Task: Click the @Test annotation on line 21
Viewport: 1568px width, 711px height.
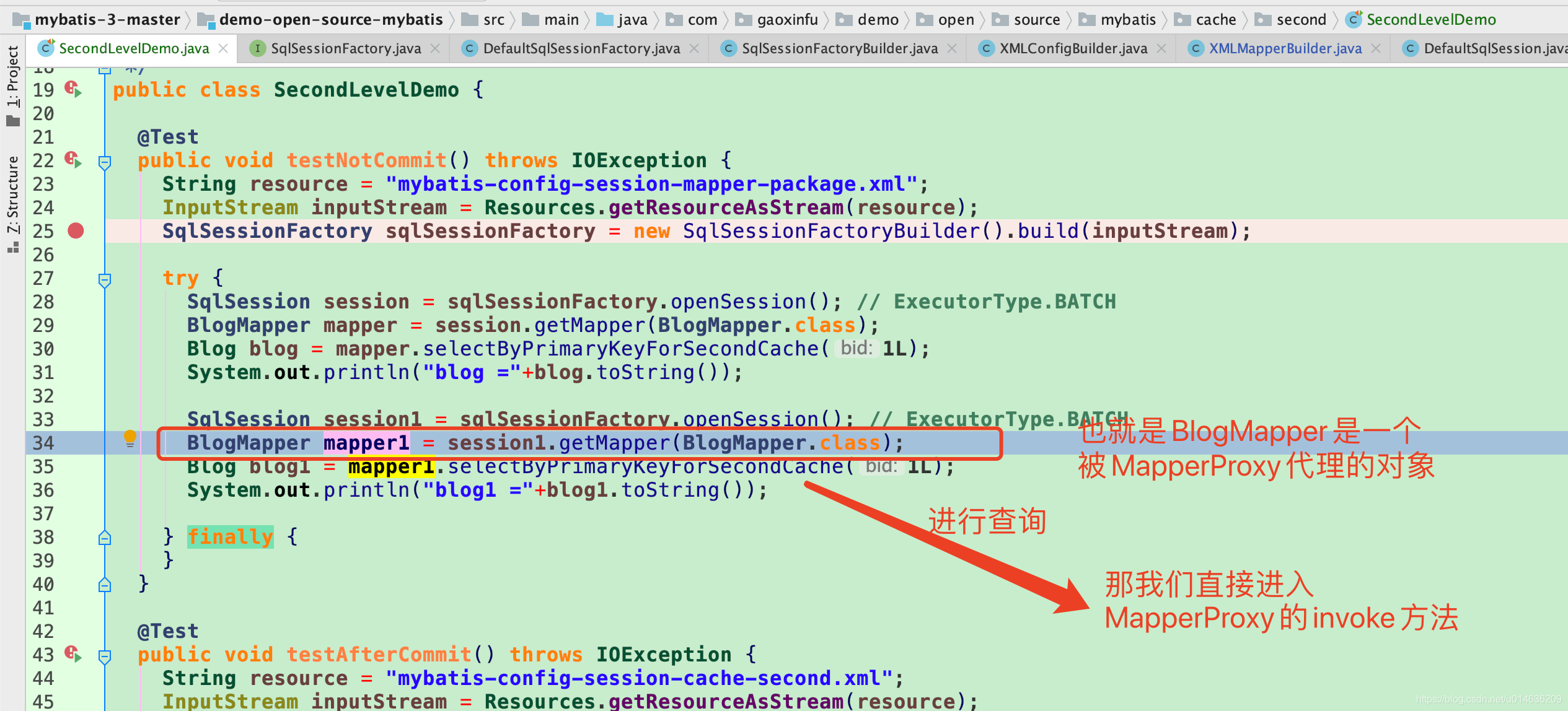Action: [168, 137]
